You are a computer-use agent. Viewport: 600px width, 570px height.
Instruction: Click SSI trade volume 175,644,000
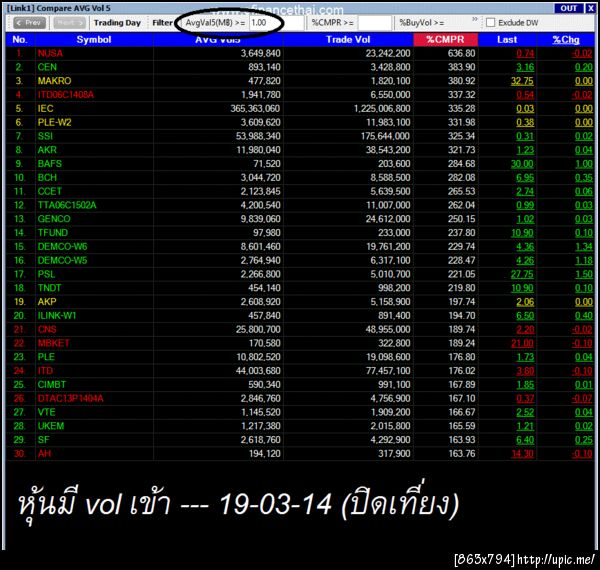point(385,136)
